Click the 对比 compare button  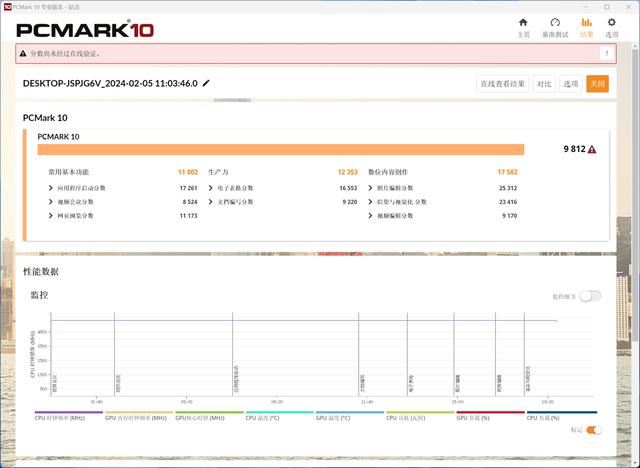544,84
